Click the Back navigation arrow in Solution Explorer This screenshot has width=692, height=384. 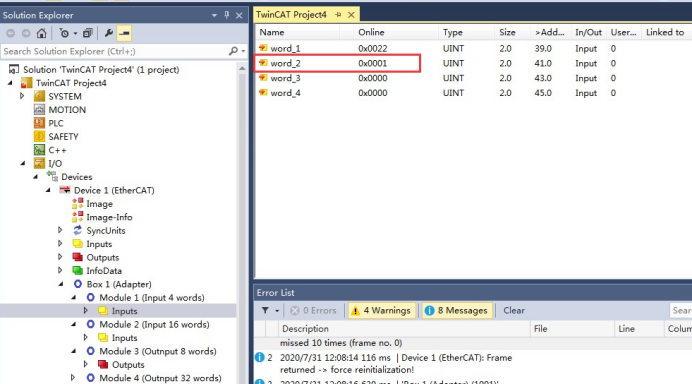(x=11, y=33)
